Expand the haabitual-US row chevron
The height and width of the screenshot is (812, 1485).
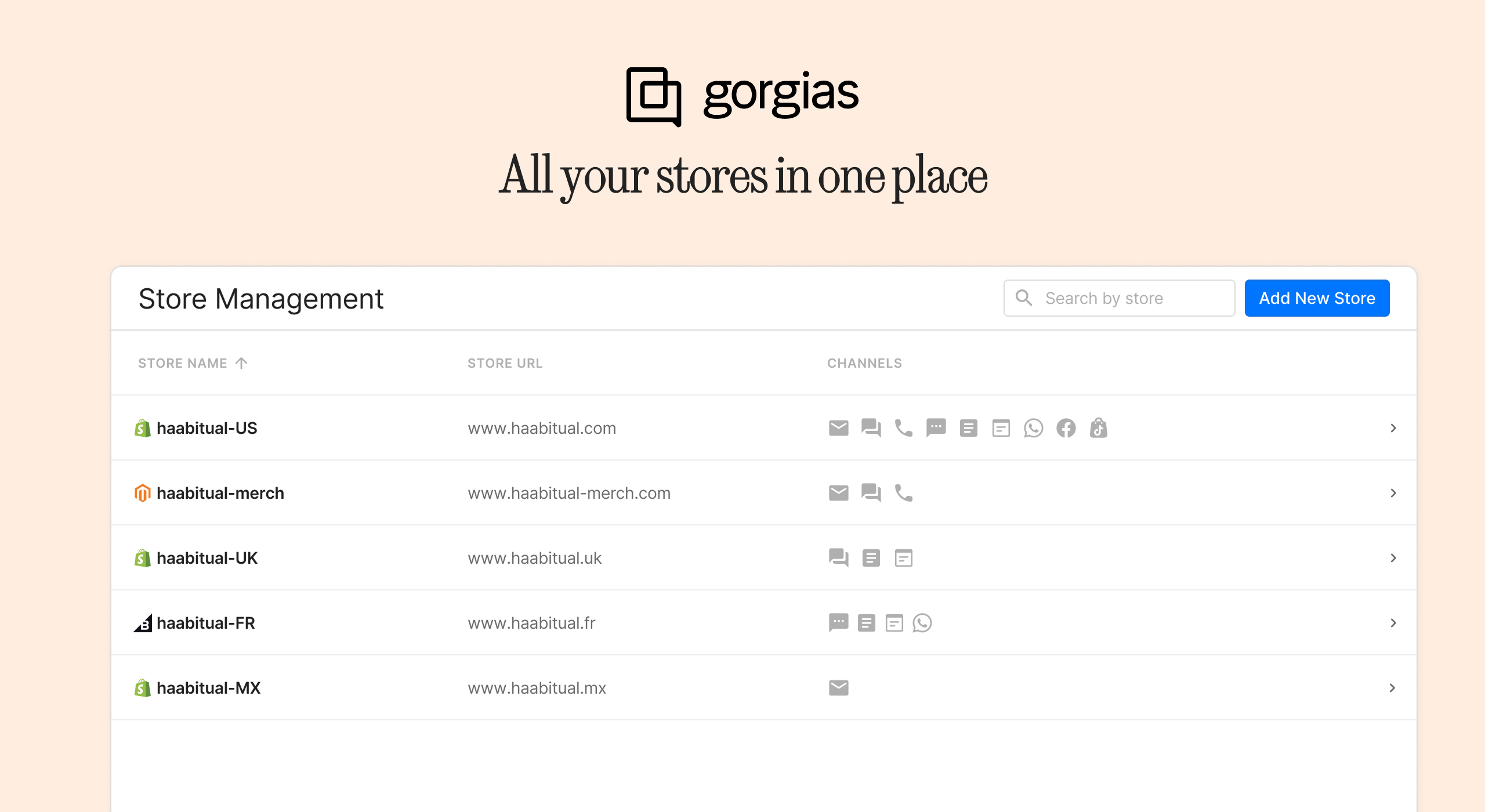click(x=1393, y=428)
